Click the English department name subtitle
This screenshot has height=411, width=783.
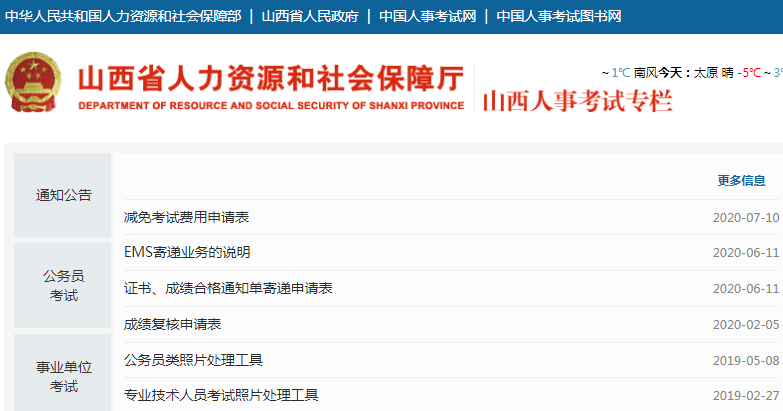(x=270, y=106)
